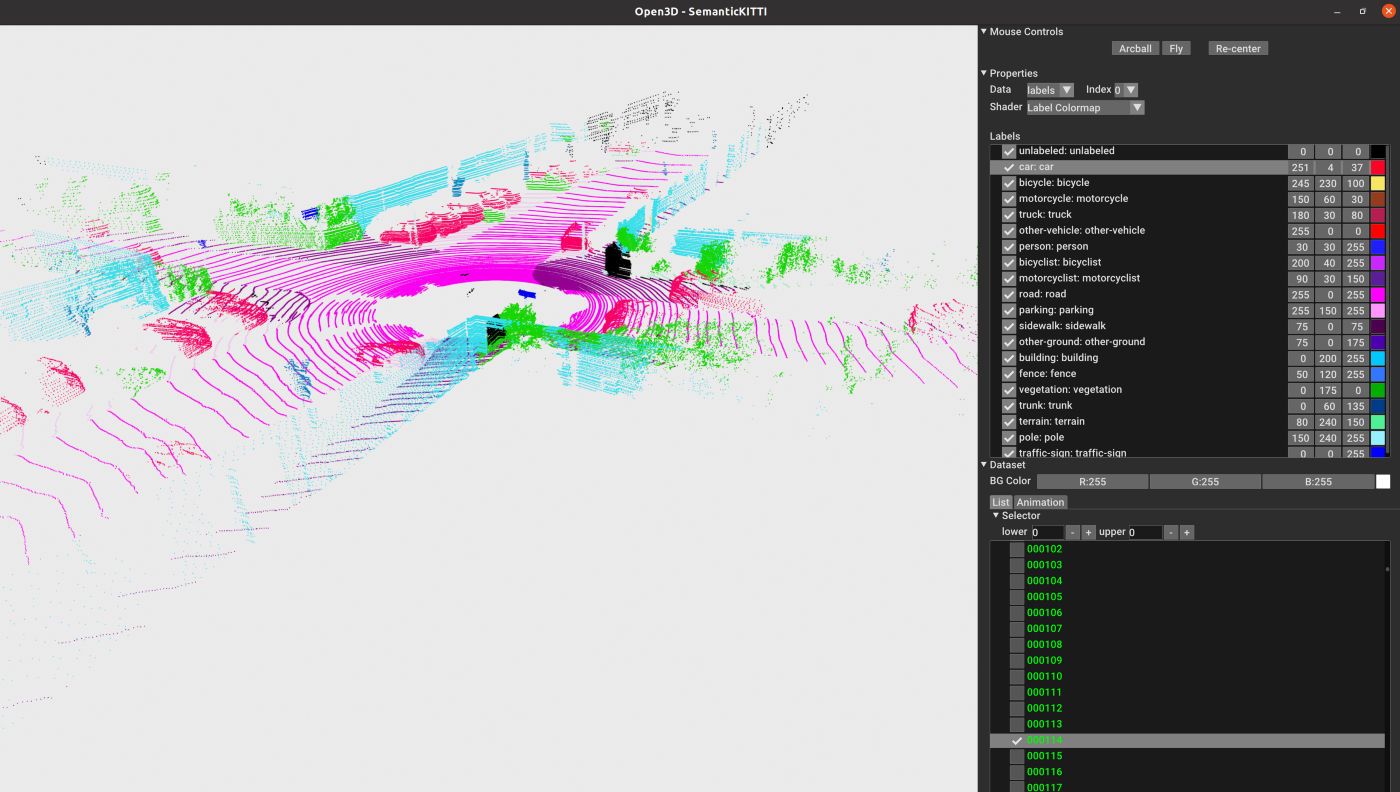Select frame 000108 in the selector list
This screenshot has width=1400, height=792.
(x=1044, y=644)
